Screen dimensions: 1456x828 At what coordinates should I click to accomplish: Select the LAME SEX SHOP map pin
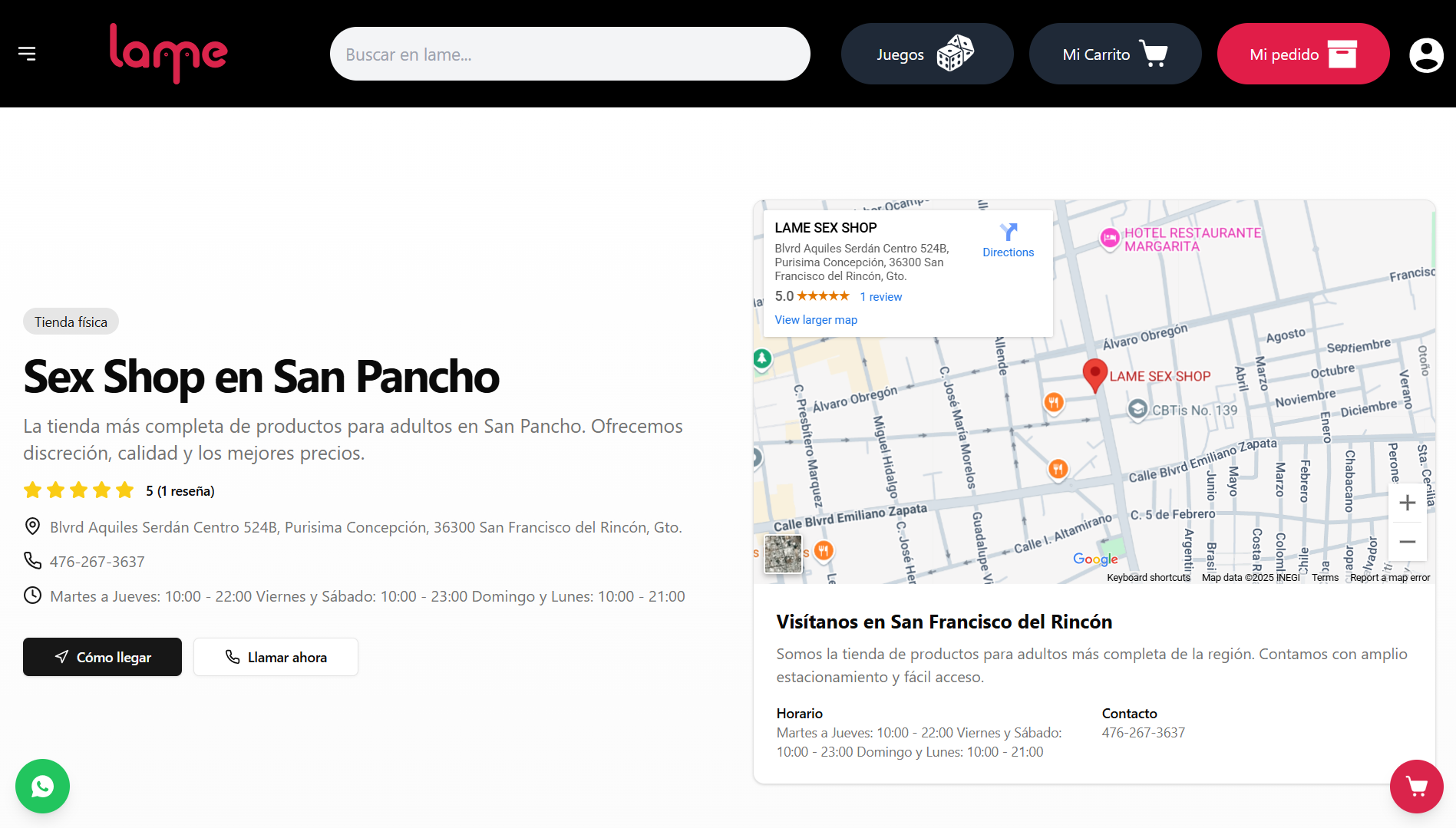1094,374
